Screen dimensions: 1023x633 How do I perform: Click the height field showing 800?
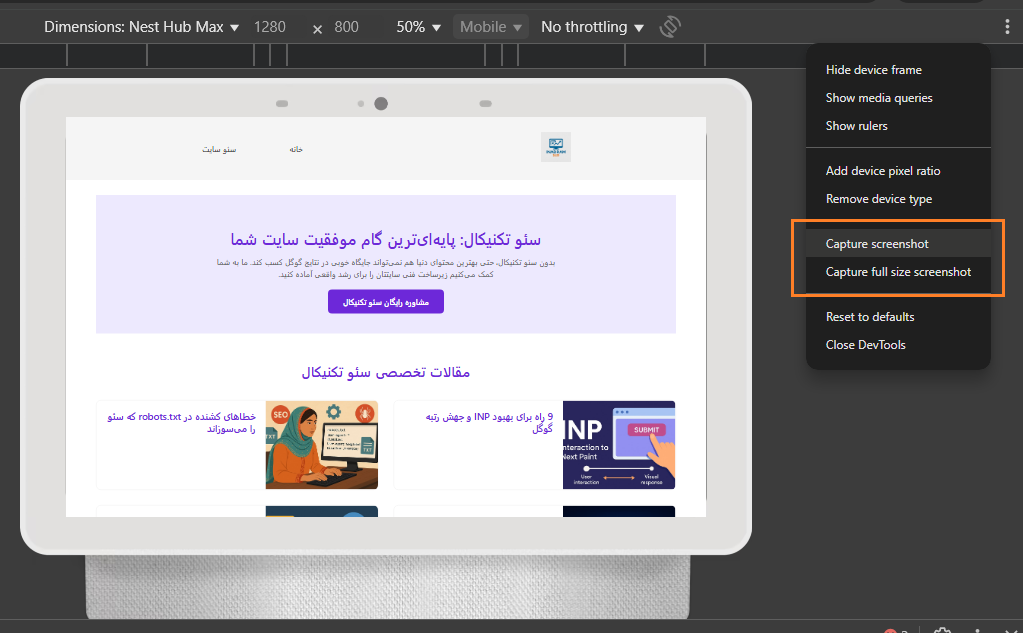(x=346, y=27)
